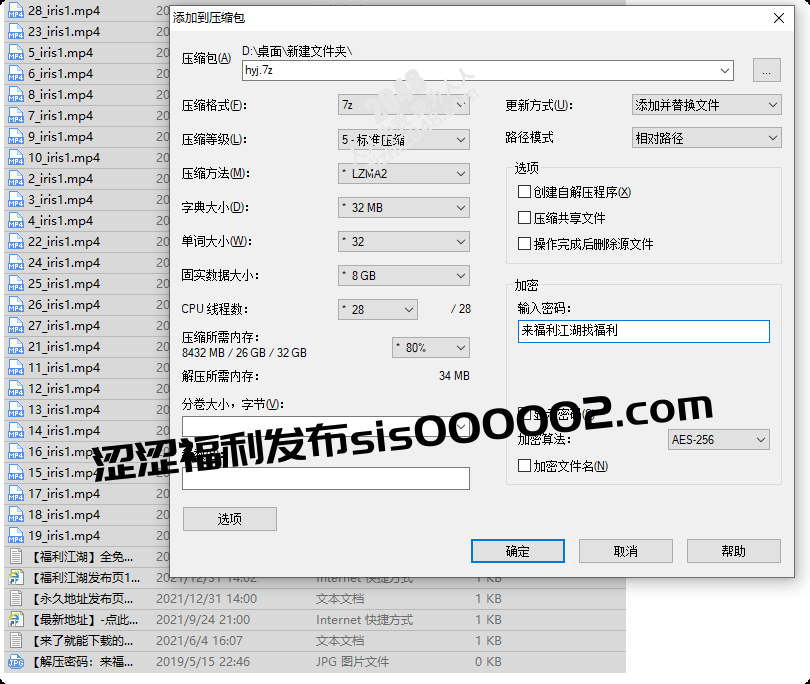Screen dimensions: 810x684
Task: Select the file 18_iris1.mp4
Action: pos(64,515)
